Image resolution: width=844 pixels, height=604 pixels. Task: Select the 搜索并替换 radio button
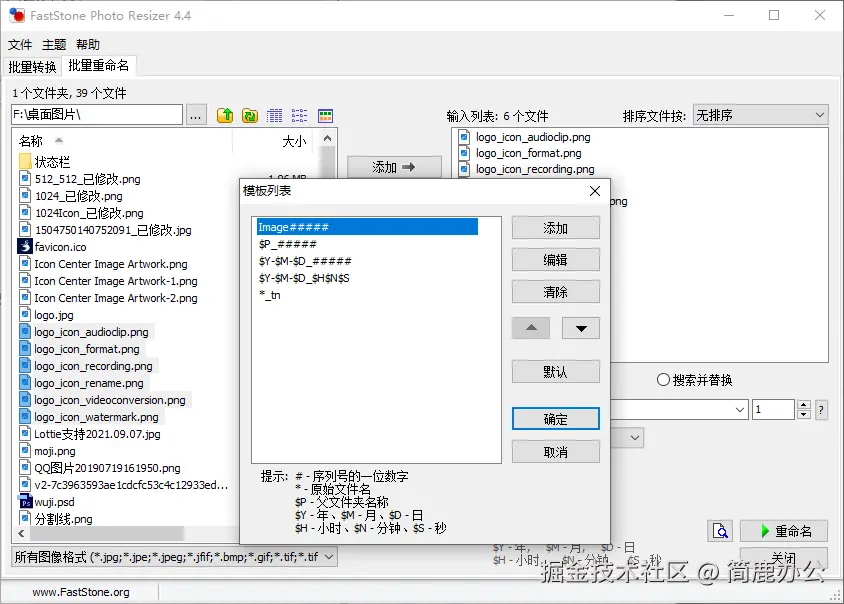click(x=663, y=380)
